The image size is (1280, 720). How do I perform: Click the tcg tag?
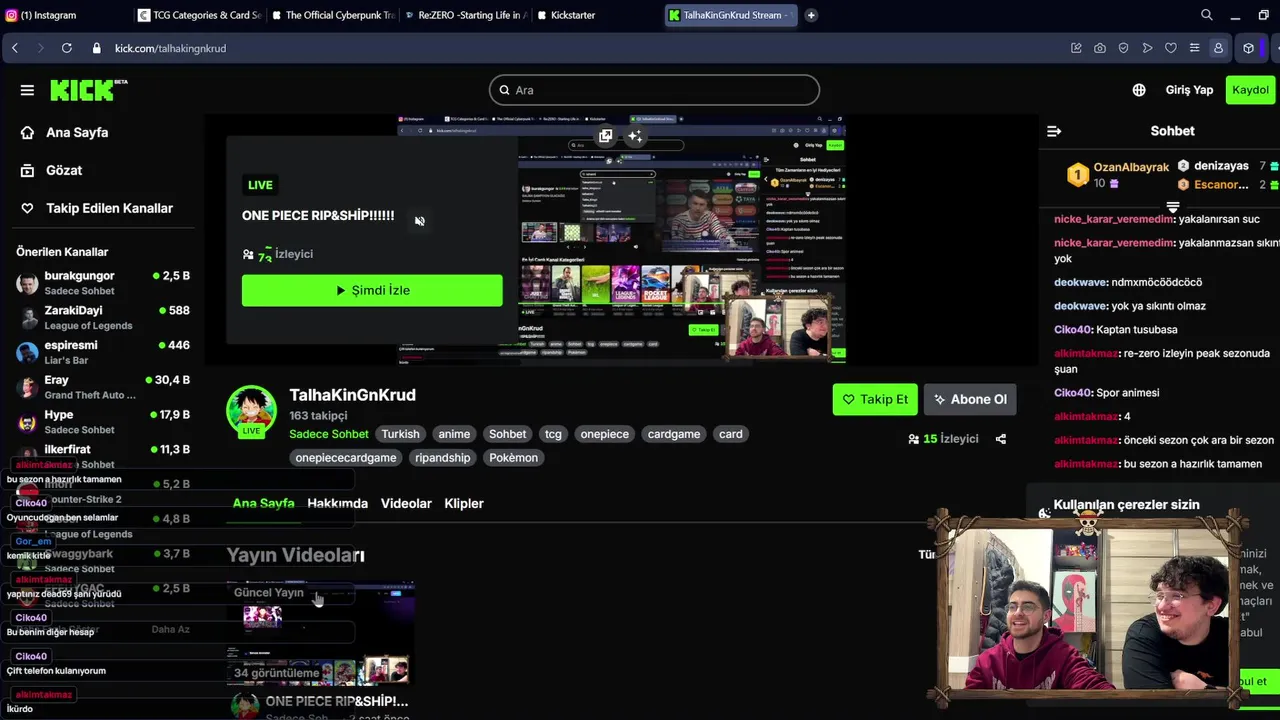(553, 434)
